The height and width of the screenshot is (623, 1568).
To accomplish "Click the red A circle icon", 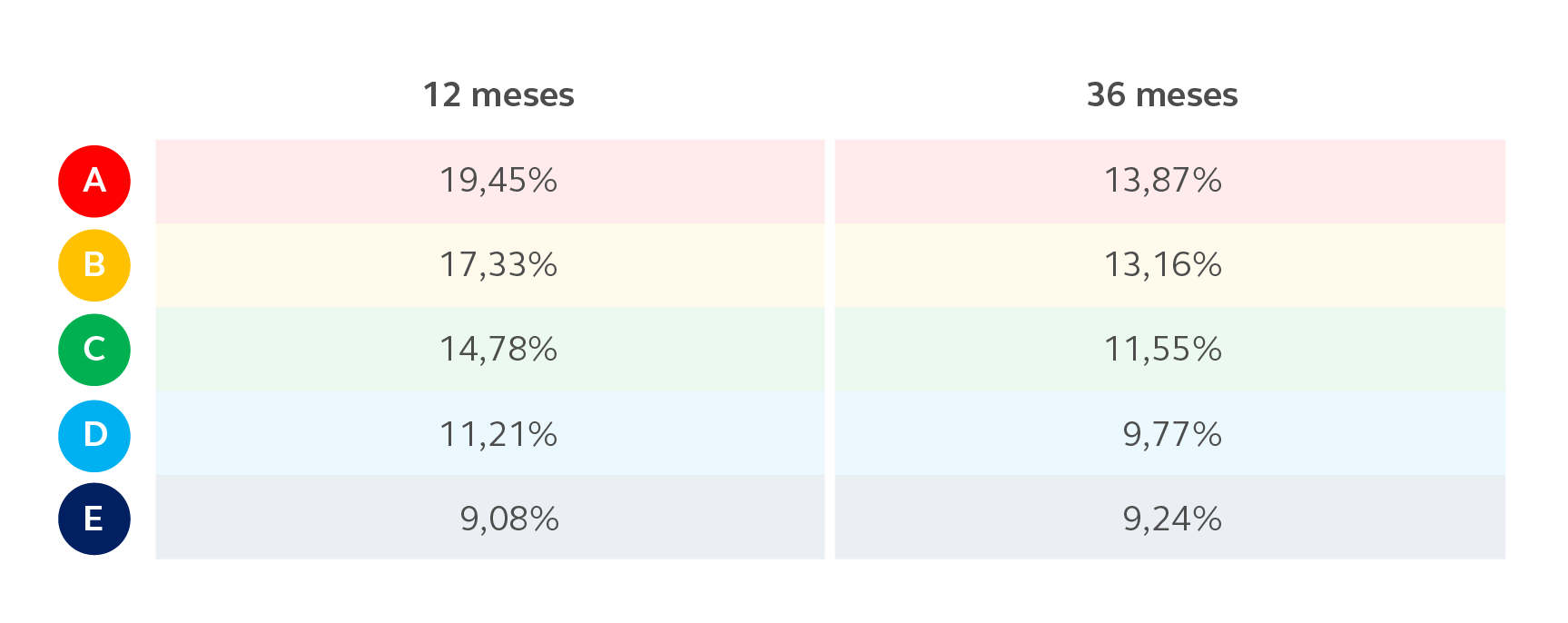I will click(x=94, y=182).
